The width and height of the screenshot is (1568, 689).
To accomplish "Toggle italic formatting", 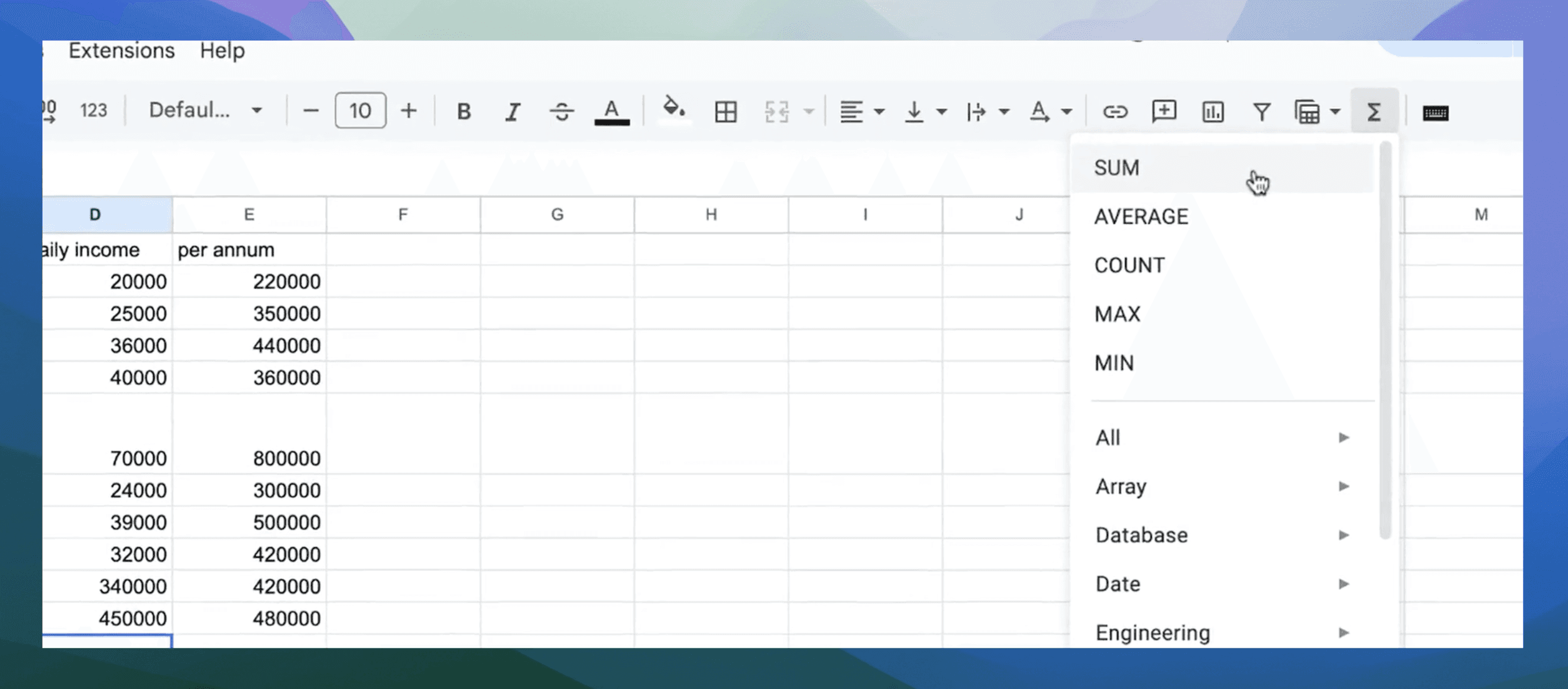I will (x=513, y=110).
